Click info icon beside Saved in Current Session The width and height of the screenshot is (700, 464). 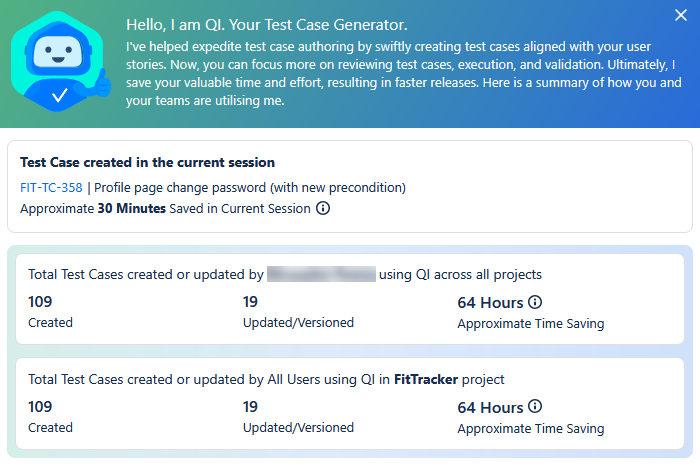323,209
